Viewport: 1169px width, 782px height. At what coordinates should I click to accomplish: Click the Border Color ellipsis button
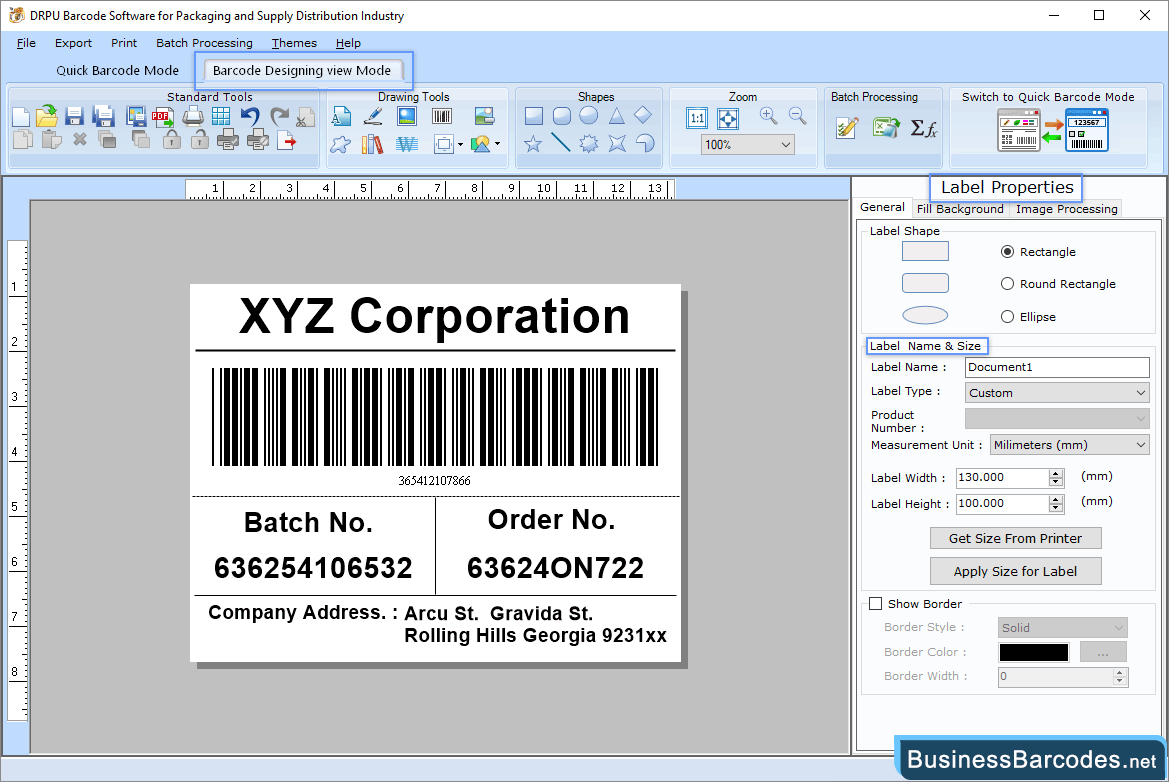[1103, 652]
